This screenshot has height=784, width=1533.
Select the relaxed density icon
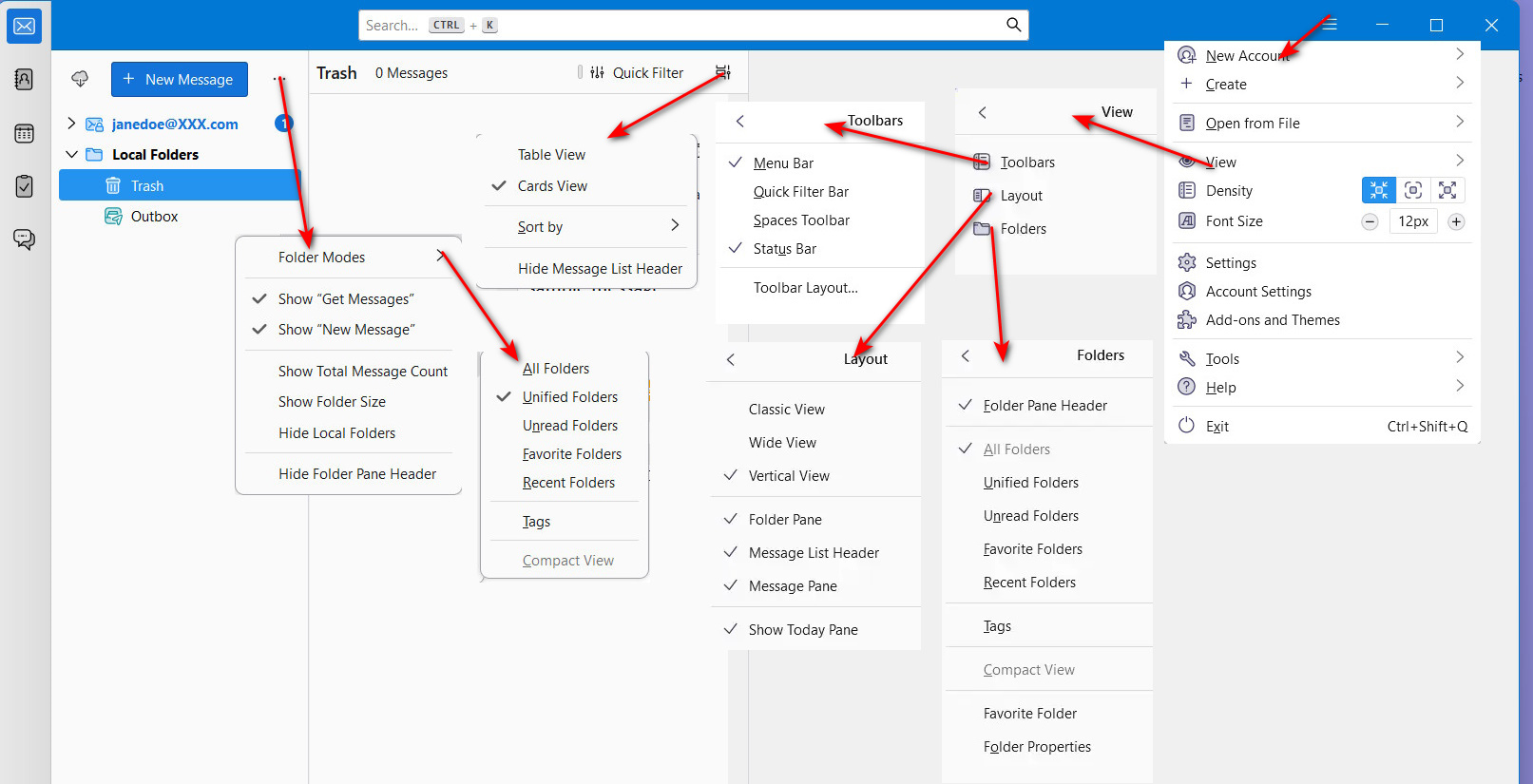pos(1447,190)
